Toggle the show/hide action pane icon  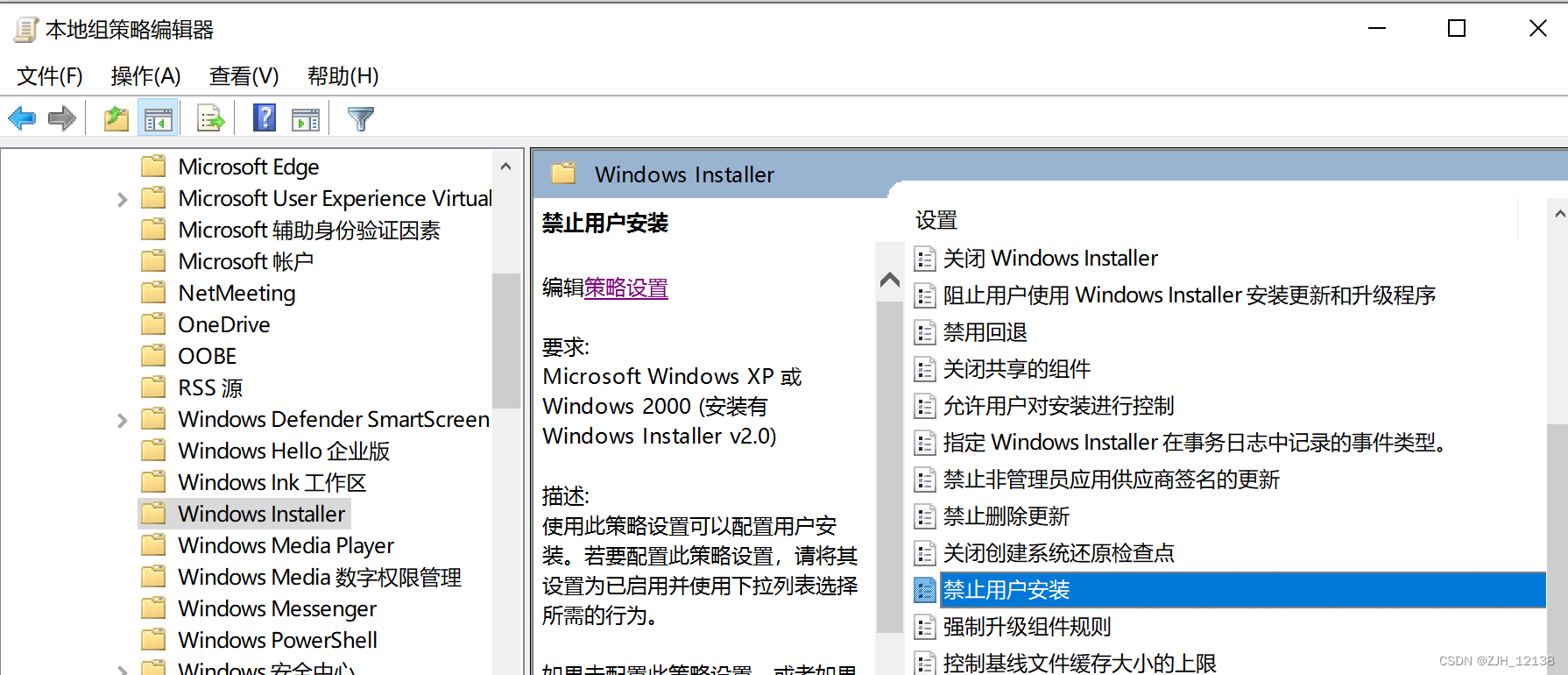306,119
